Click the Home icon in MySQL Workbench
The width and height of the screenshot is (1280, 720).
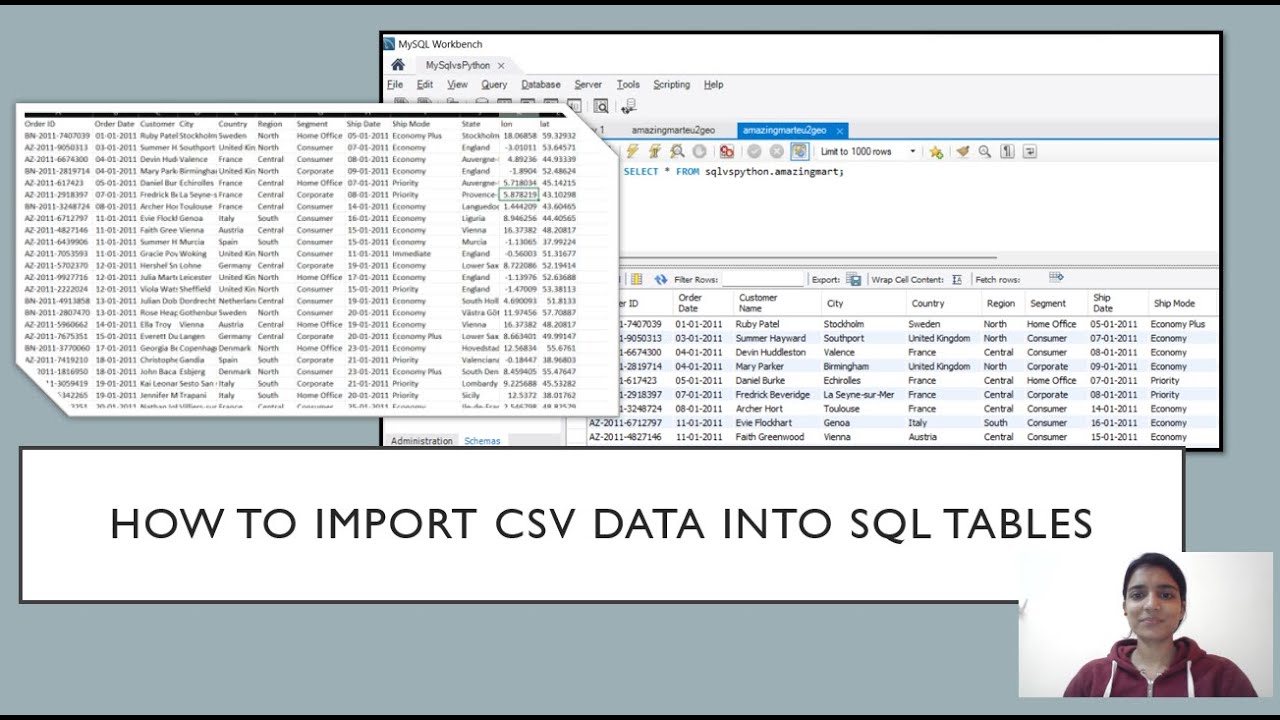pos(398,65)
